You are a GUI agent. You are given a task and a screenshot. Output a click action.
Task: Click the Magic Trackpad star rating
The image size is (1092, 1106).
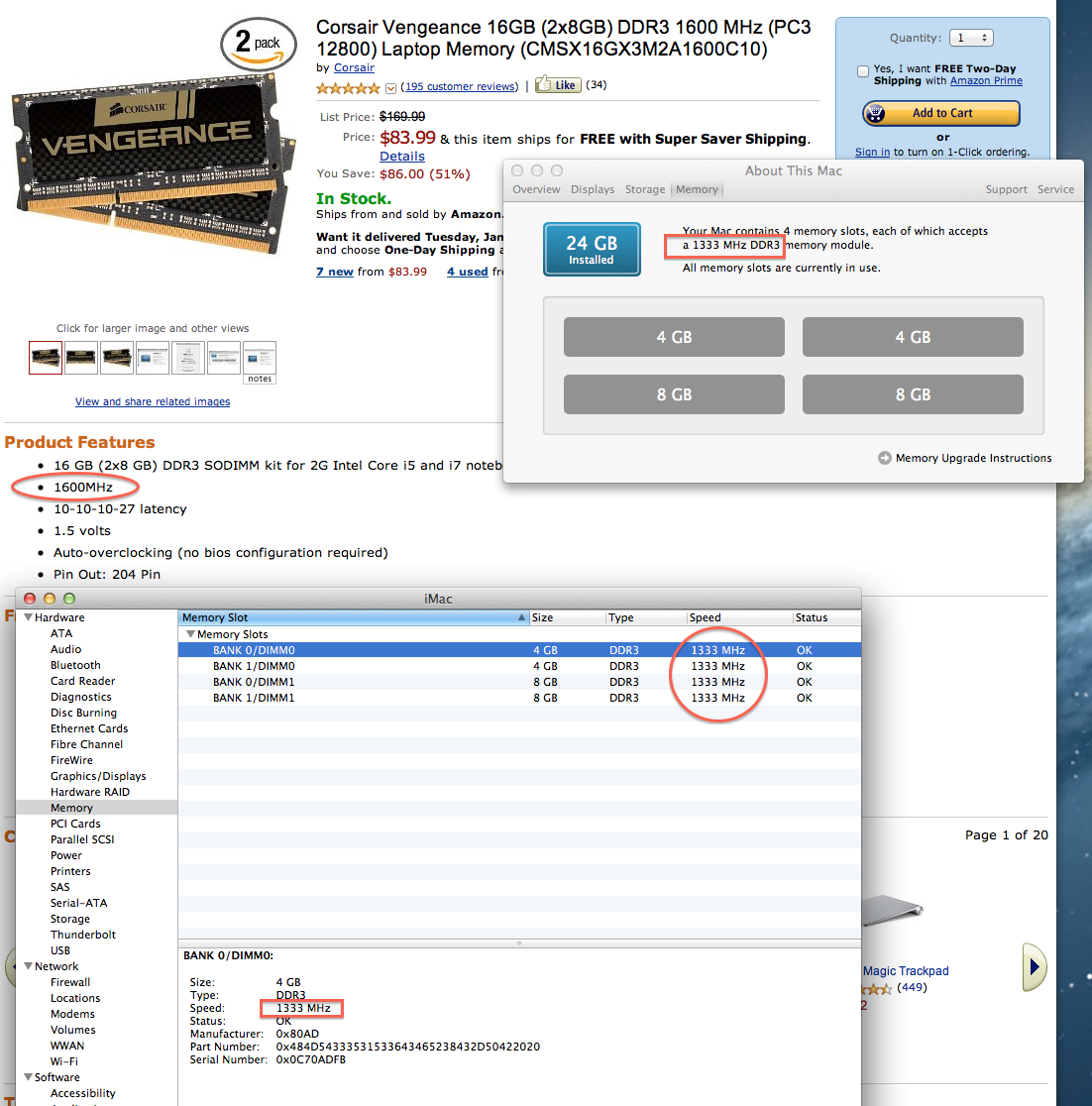[x=877, y=989]
